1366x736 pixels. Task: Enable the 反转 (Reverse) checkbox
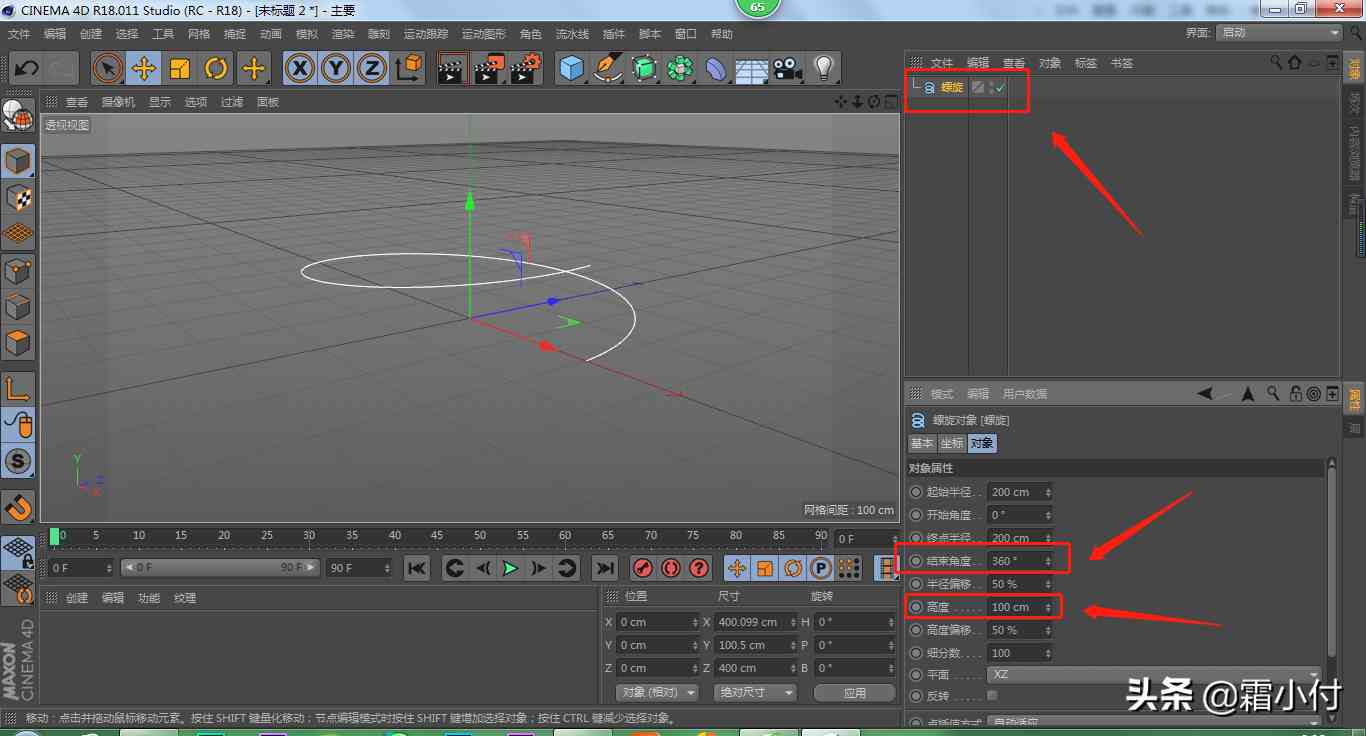992,696
